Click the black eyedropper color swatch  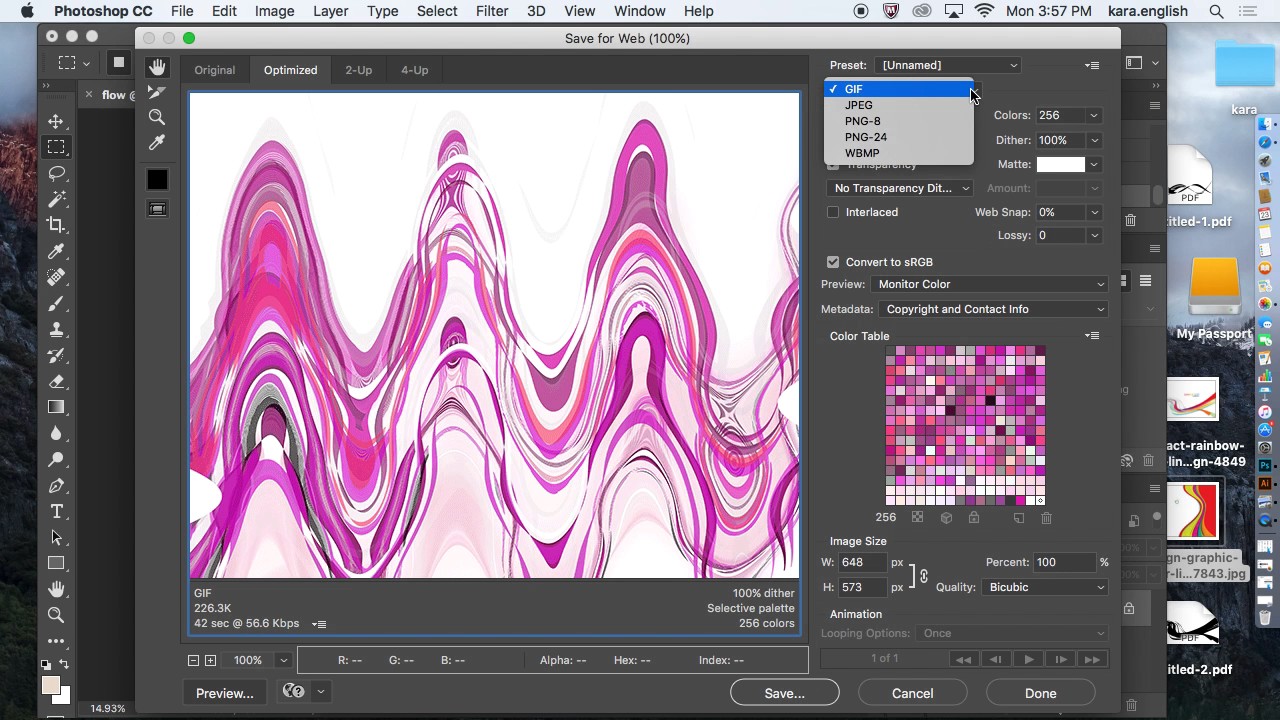[157, 180]
